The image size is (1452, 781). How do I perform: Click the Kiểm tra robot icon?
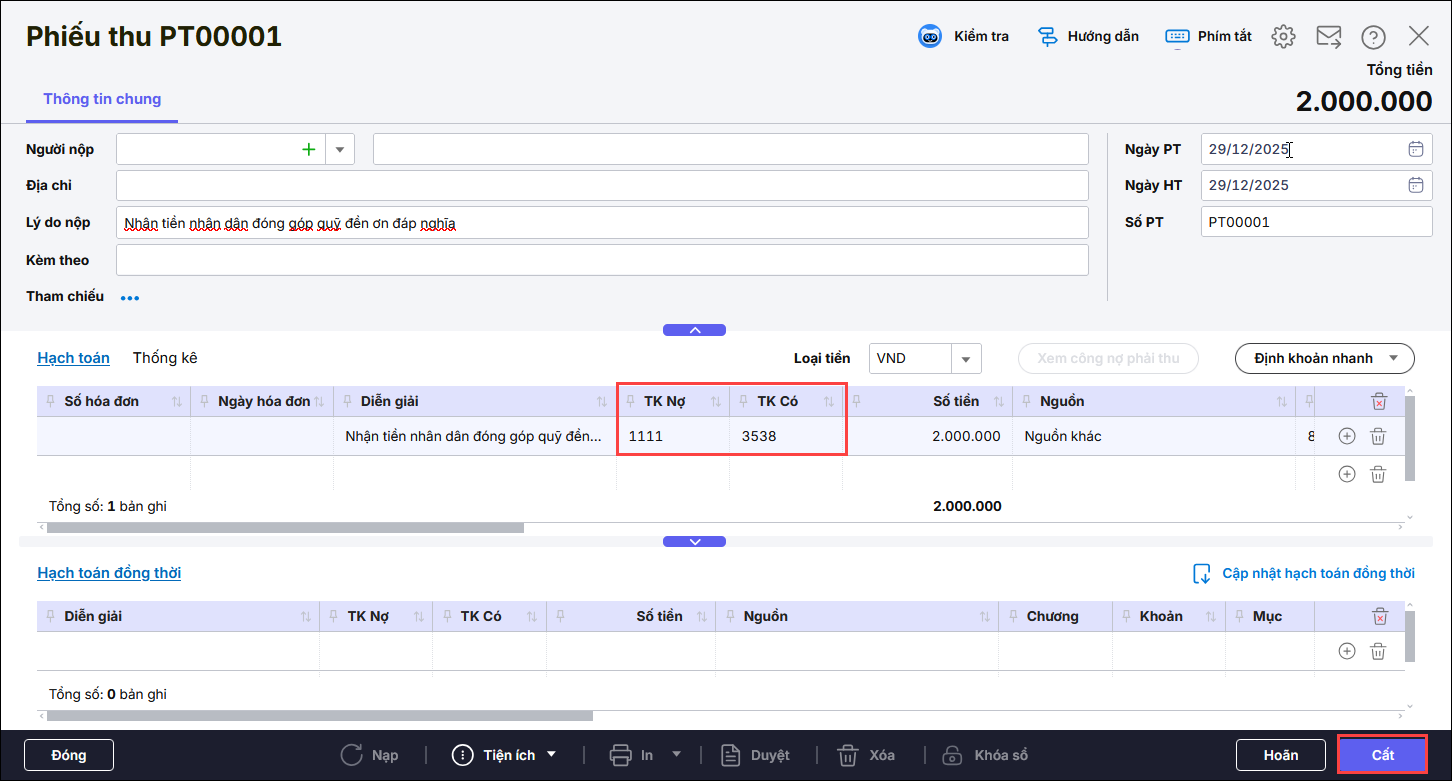931,36
